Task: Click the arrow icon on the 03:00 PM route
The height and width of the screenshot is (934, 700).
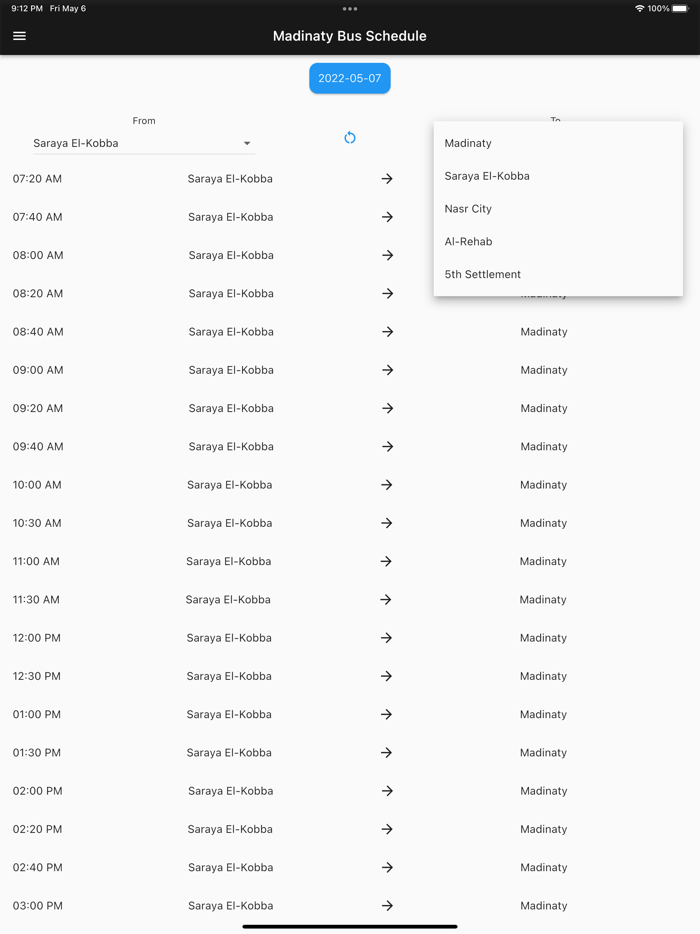Action: pyautogui.click(x=387, y=905)
